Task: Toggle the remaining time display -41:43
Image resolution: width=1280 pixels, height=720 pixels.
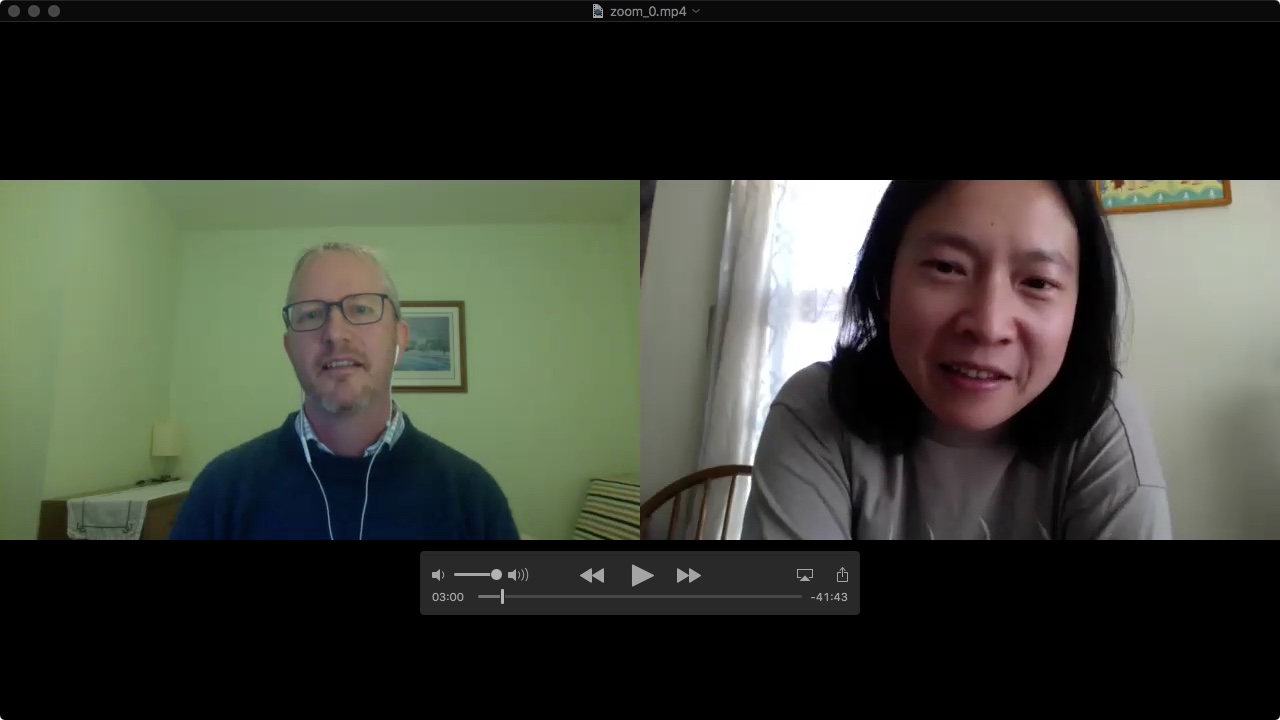Action: (x=829, y=597)
